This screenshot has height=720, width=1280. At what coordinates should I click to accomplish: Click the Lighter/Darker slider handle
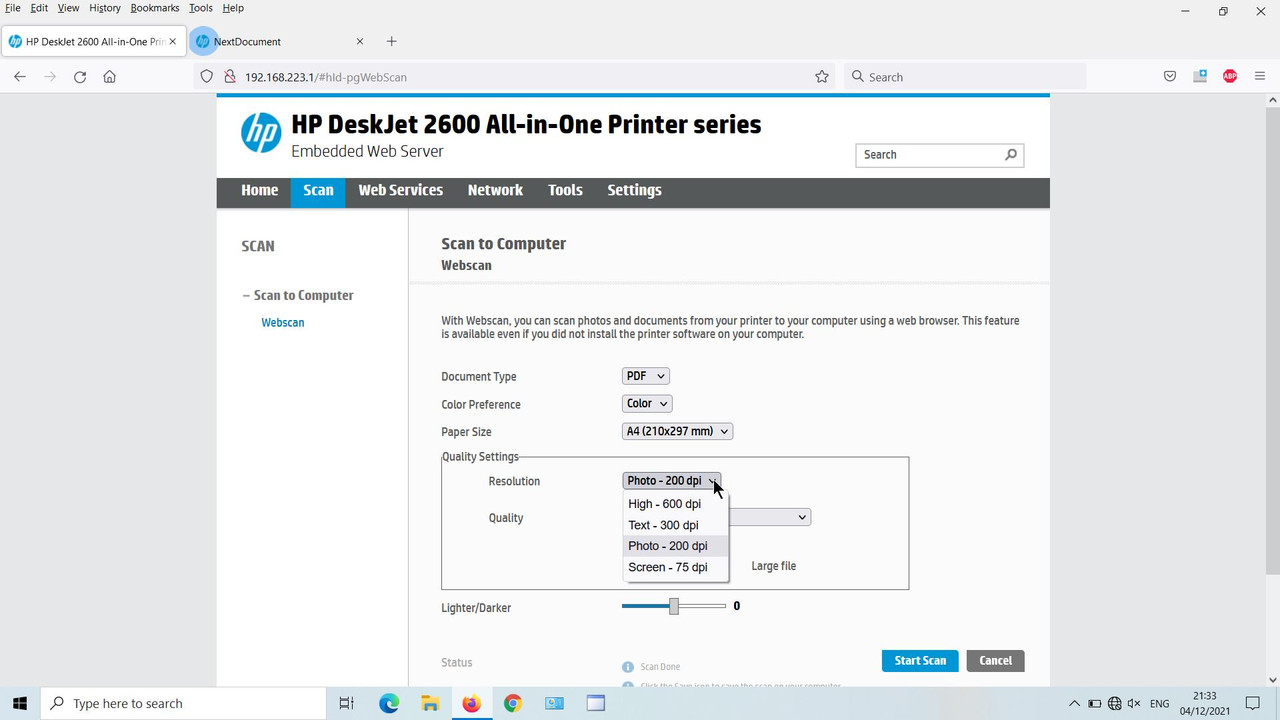[674, 606]
